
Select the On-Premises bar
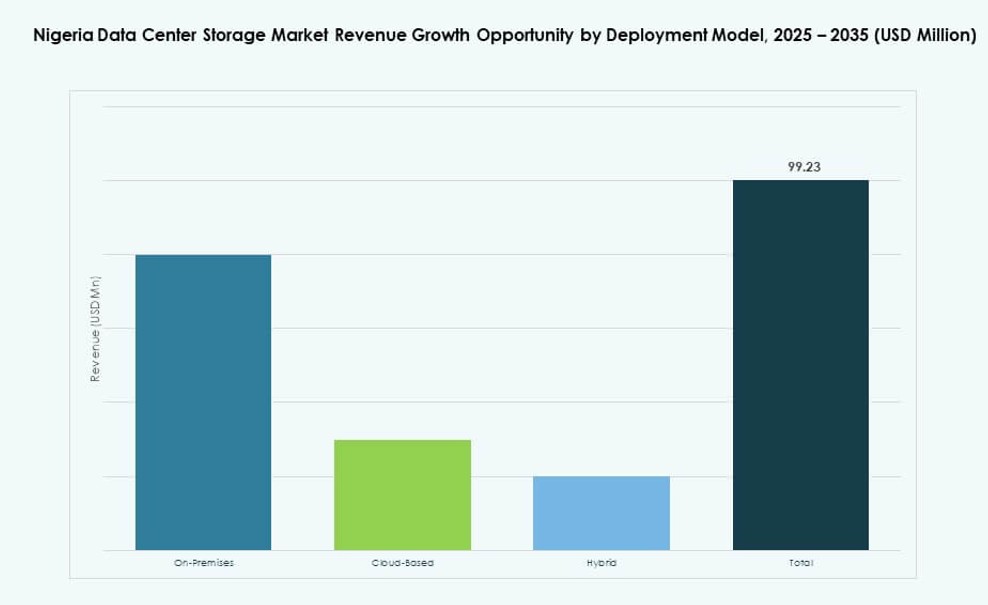[x=202, y=400]
